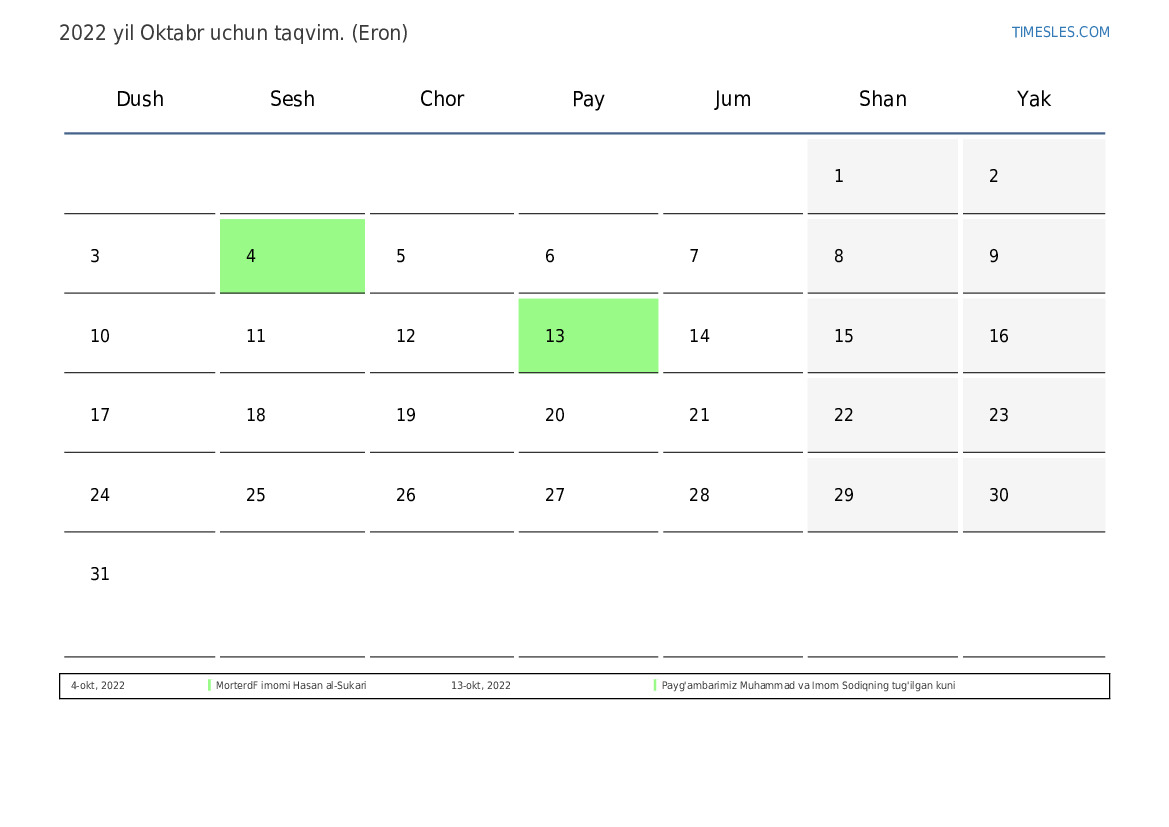1169x827 pixels.
Task: Select Saturday October 1 cell
Action: click(882, 176)
